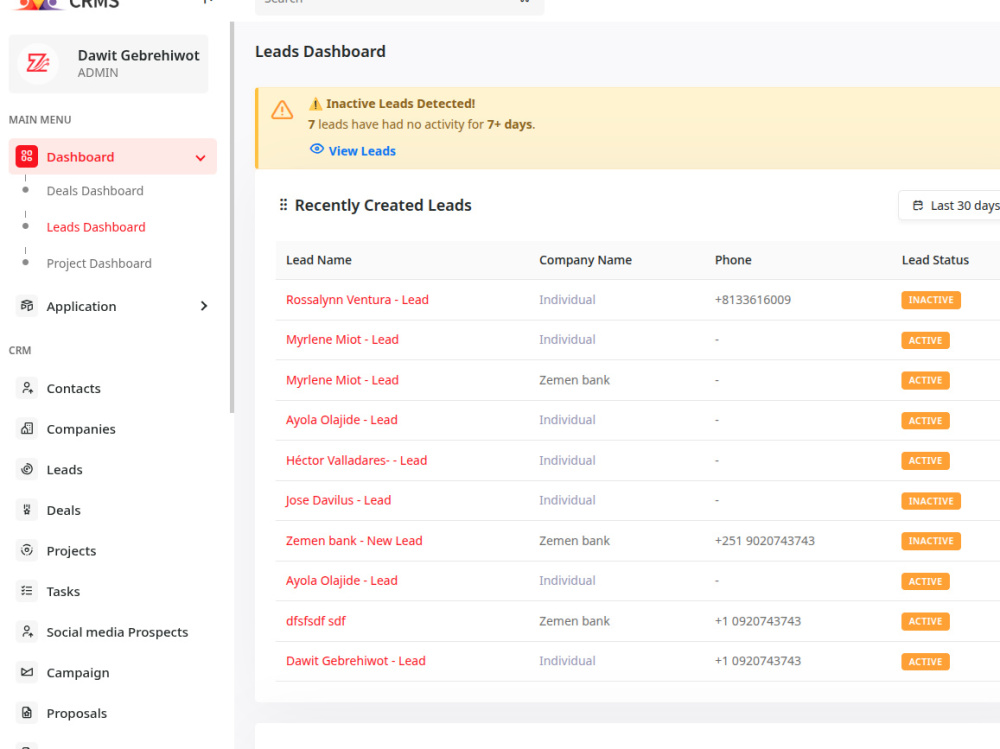The width and height of the screenshot is (1000, 749).
Task: Open Zemen bank - New Lead
Action: tap(354, 541)
